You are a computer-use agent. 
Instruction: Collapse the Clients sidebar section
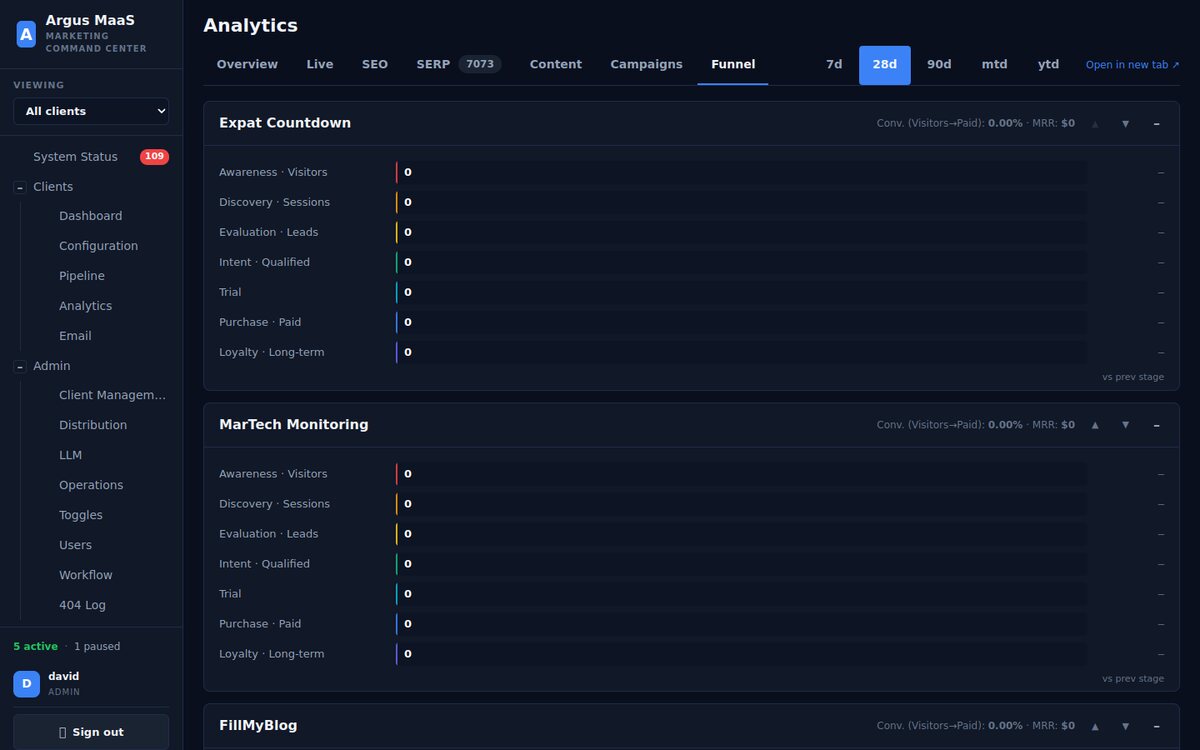click(x=20, y=187)
